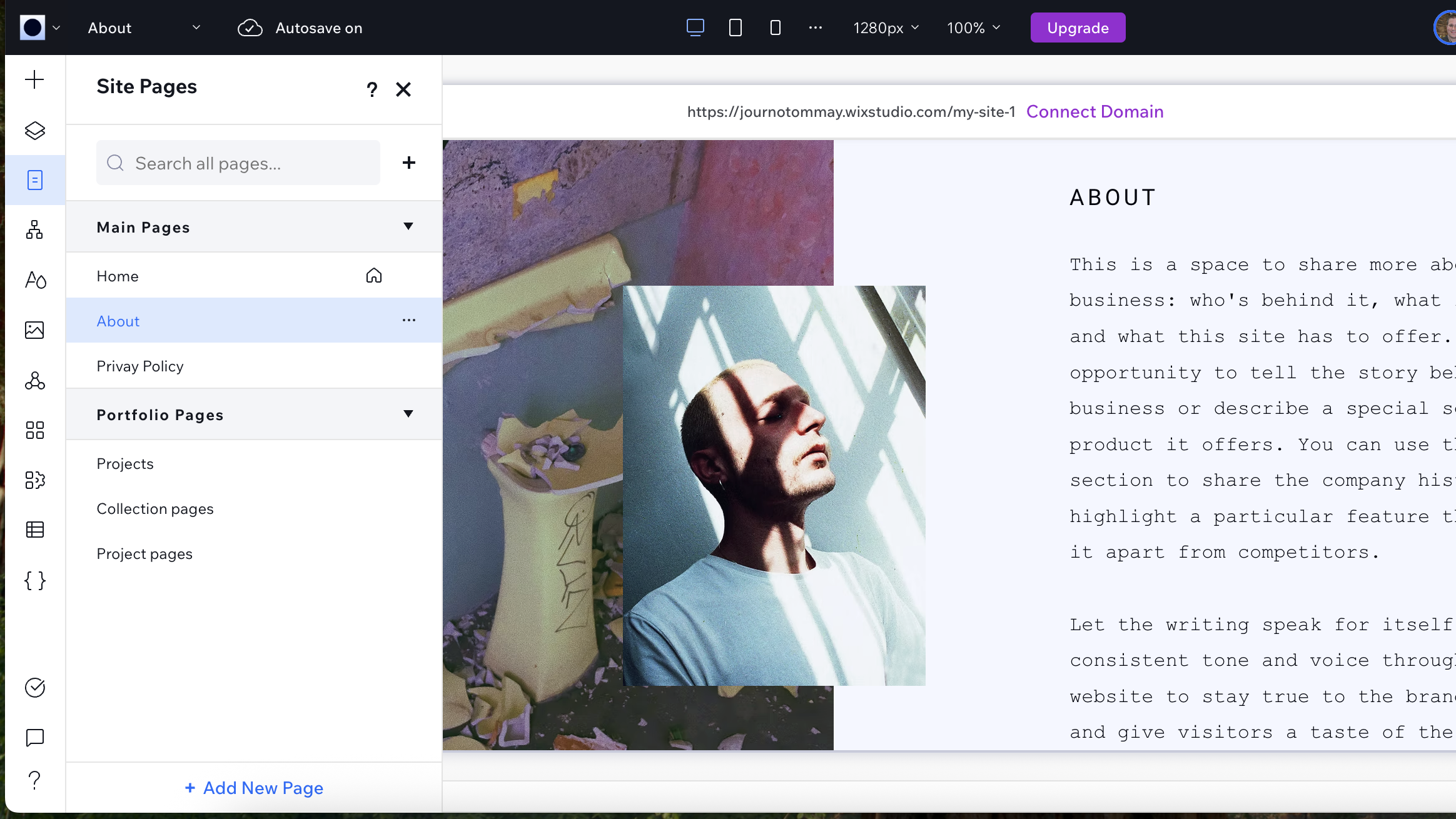Image resolution: width=1456 pixels, height=819 pixels.
Task: Select the Privay Policy page
Action: click(x=254, y=366)
